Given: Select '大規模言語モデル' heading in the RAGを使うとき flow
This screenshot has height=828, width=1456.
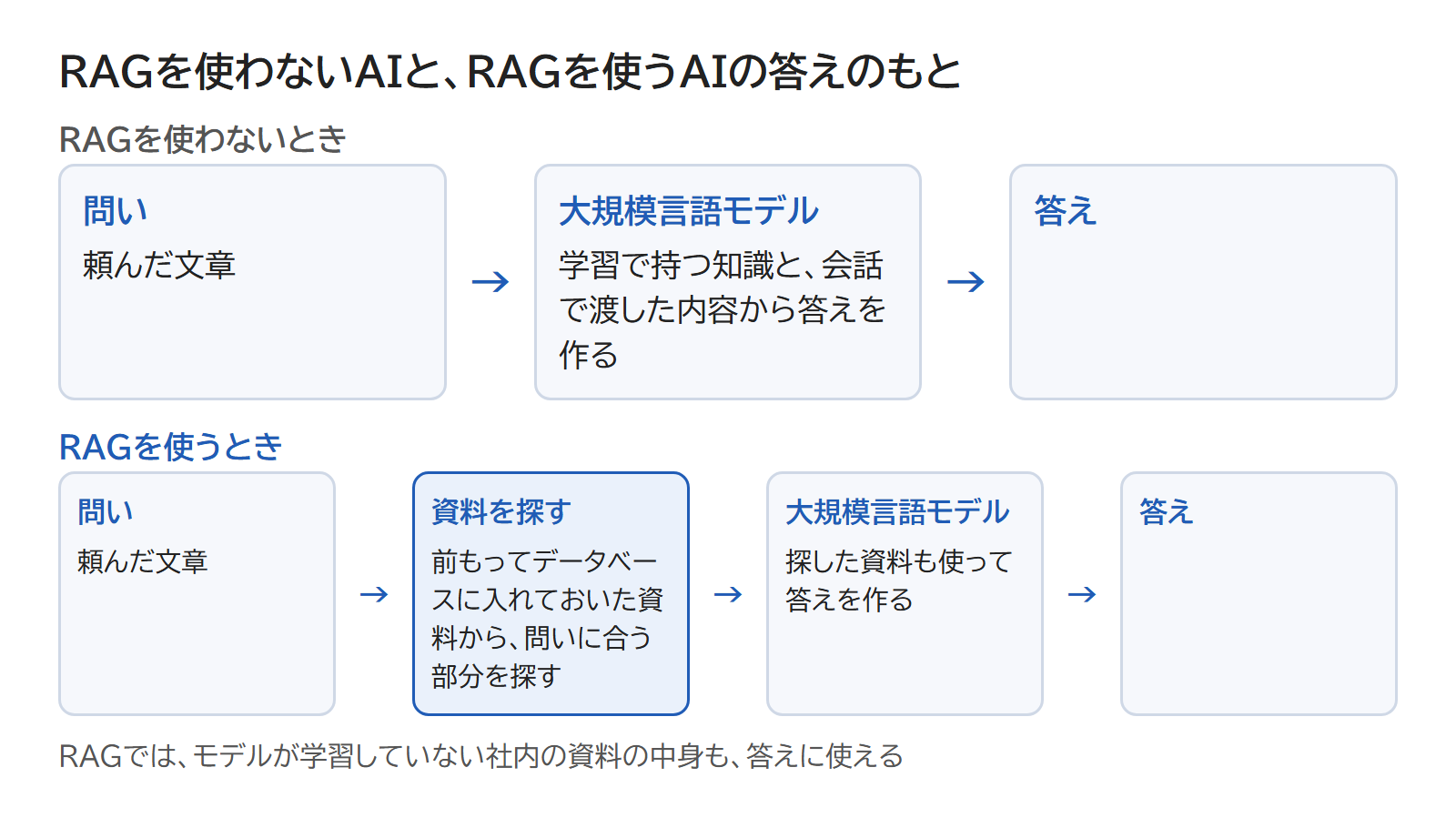Looking at the screenshot, I should [897, 511].
